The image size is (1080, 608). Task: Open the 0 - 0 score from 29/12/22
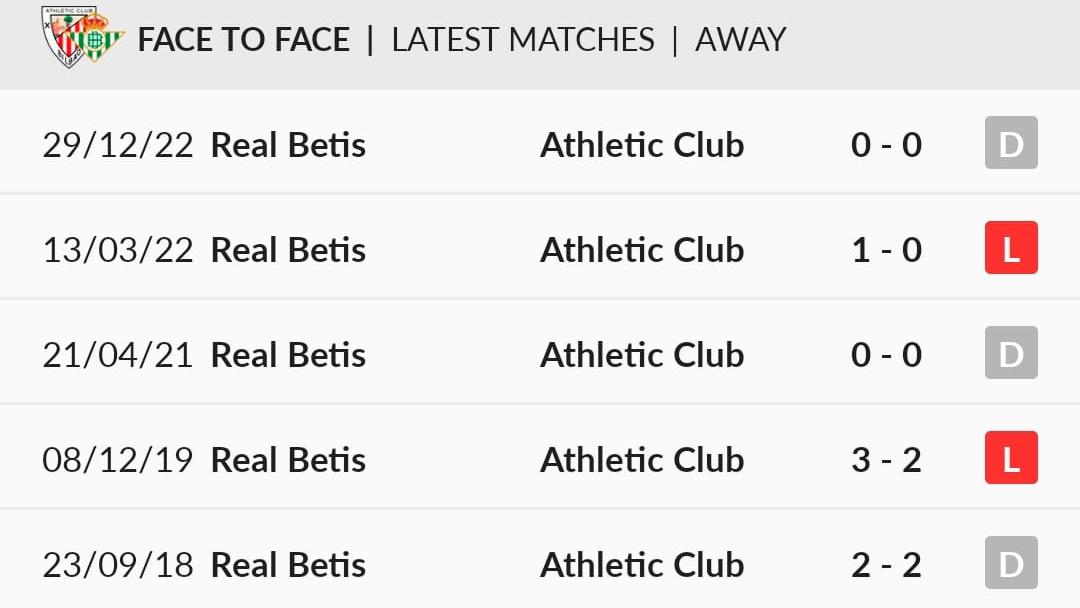(886, 145)
